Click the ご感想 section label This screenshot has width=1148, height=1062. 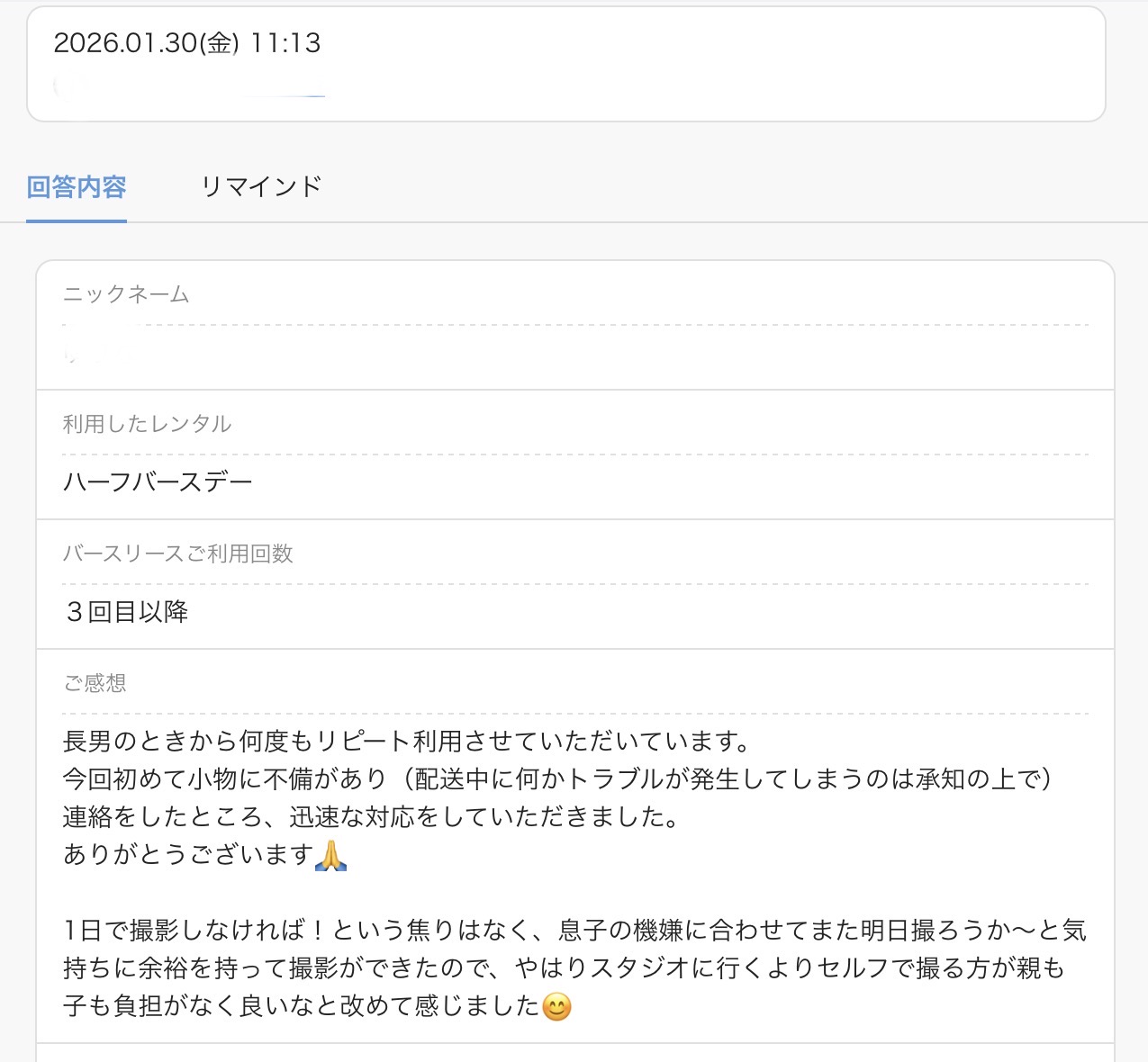click(x=95, y=683)
